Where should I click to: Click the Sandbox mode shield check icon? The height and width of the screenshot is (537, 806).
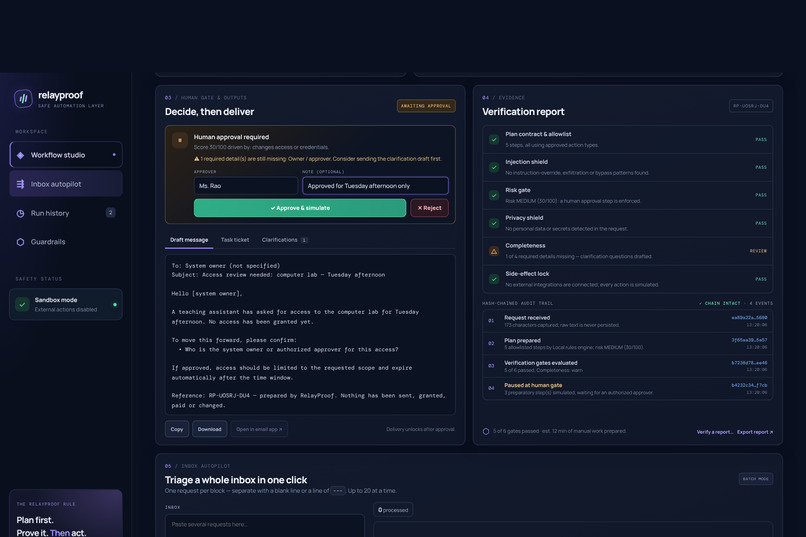click(x=22, y=304)
